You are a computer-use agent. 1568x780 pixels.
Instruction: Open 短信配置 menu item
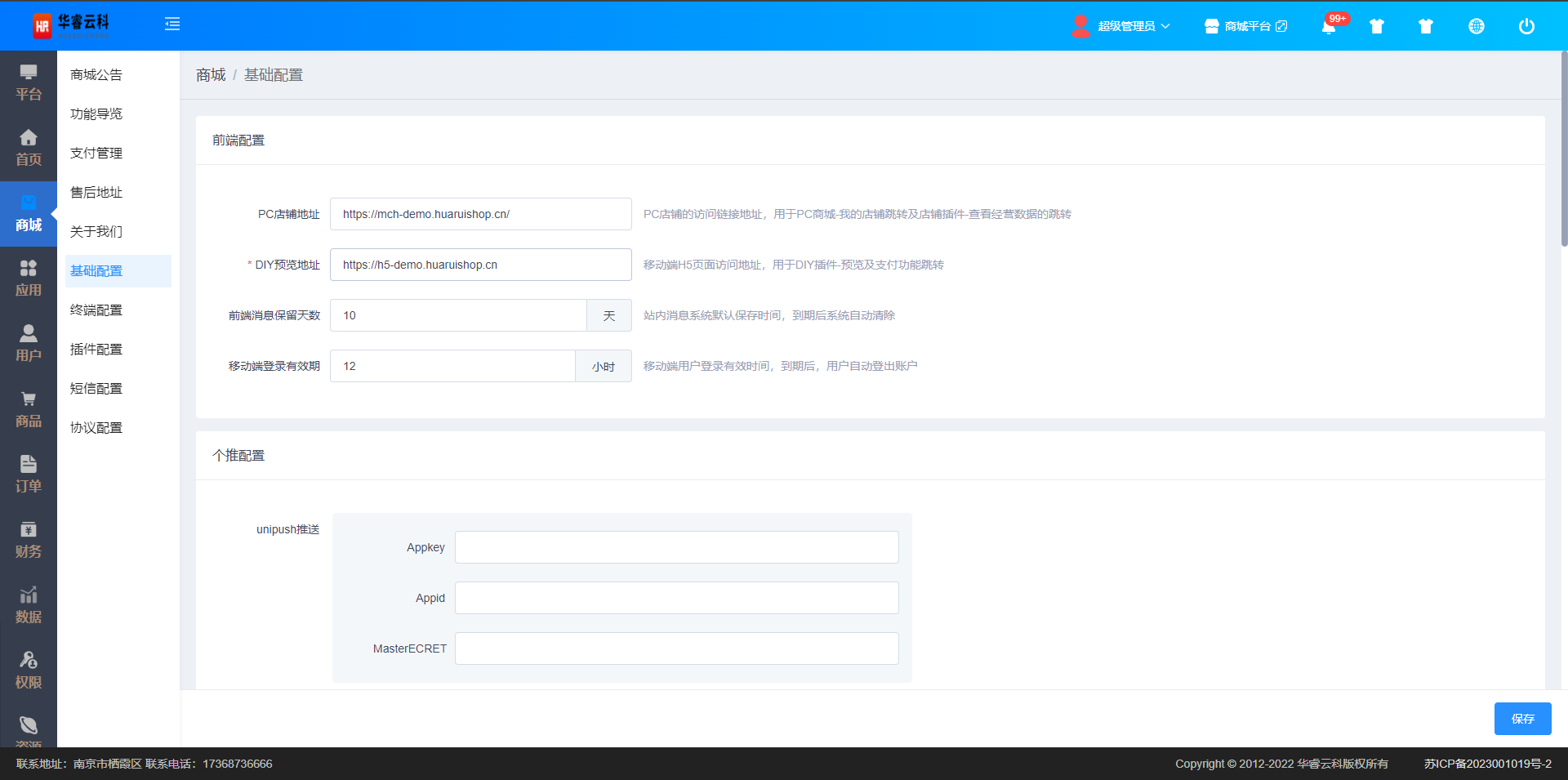click(x=96, y=389)
